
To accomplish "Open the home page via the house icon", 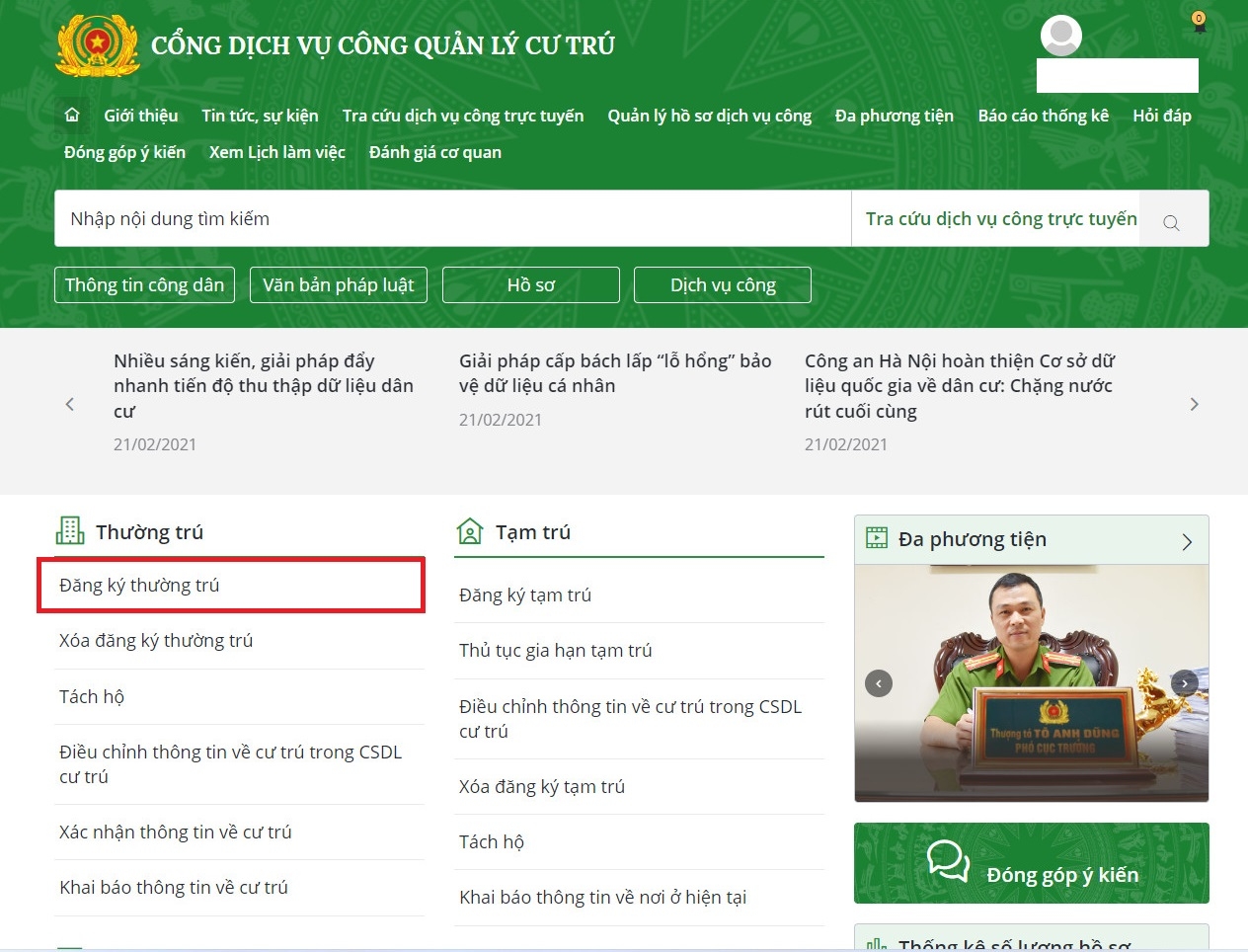I will pyautogui.click(x=71, y=115).
